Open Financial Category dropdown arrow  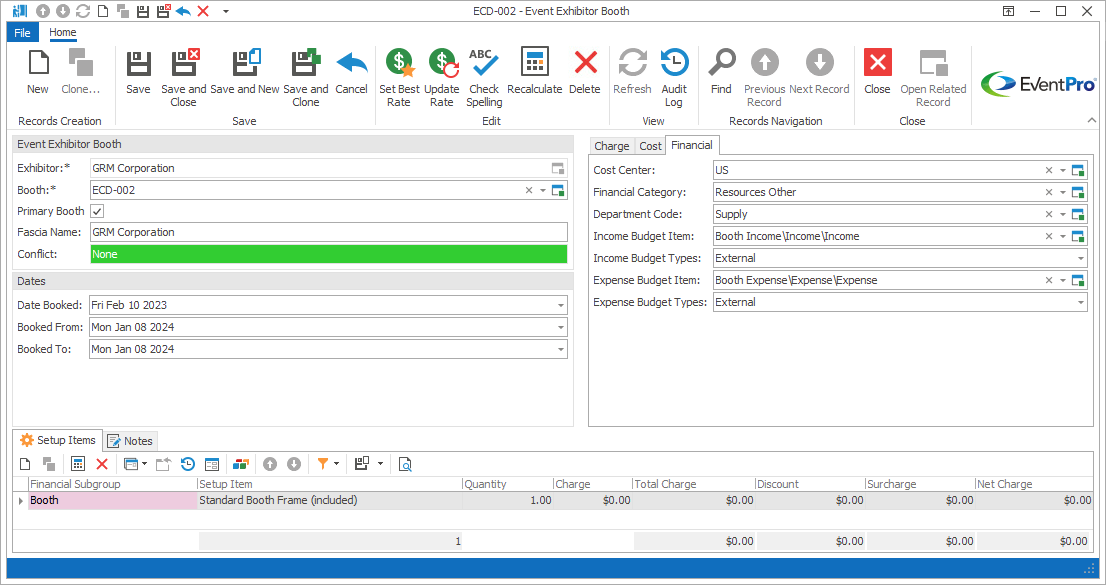coord(1063,192)
